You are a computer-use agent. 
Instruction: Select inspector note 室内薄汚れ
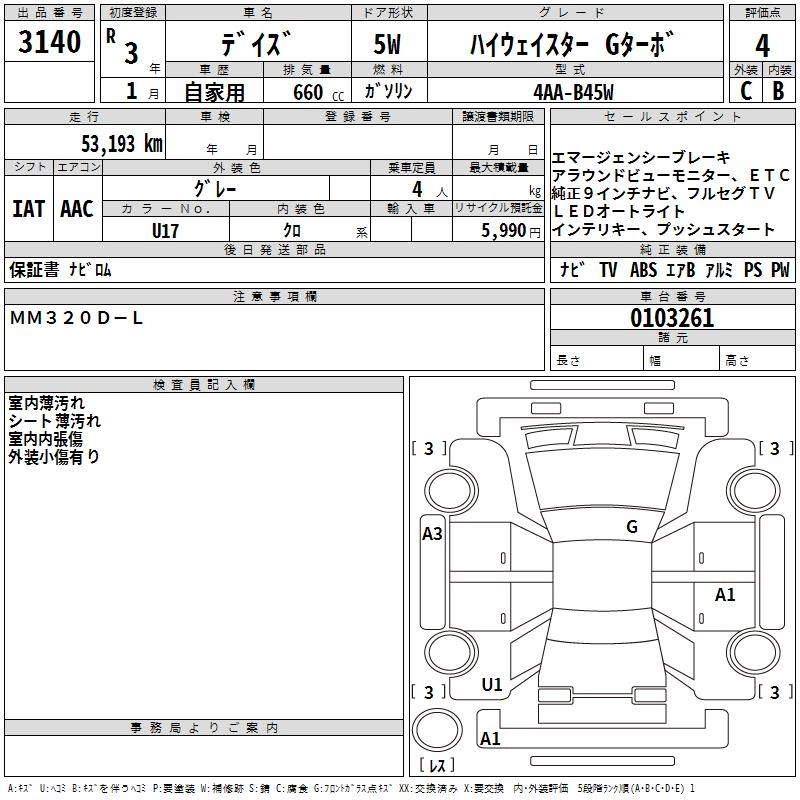coord(46,403)
